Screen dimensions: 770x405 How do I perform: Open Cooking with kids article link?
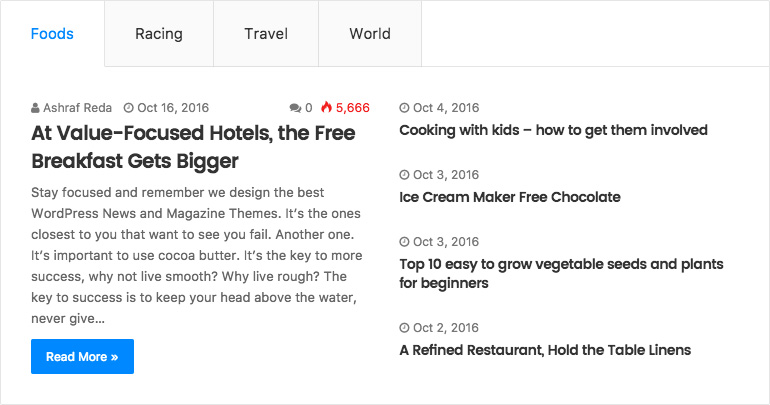coord(553,130)
